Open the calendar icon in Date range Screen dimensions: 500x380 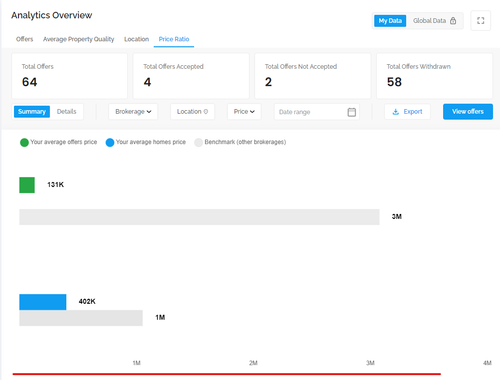point(351,112)
